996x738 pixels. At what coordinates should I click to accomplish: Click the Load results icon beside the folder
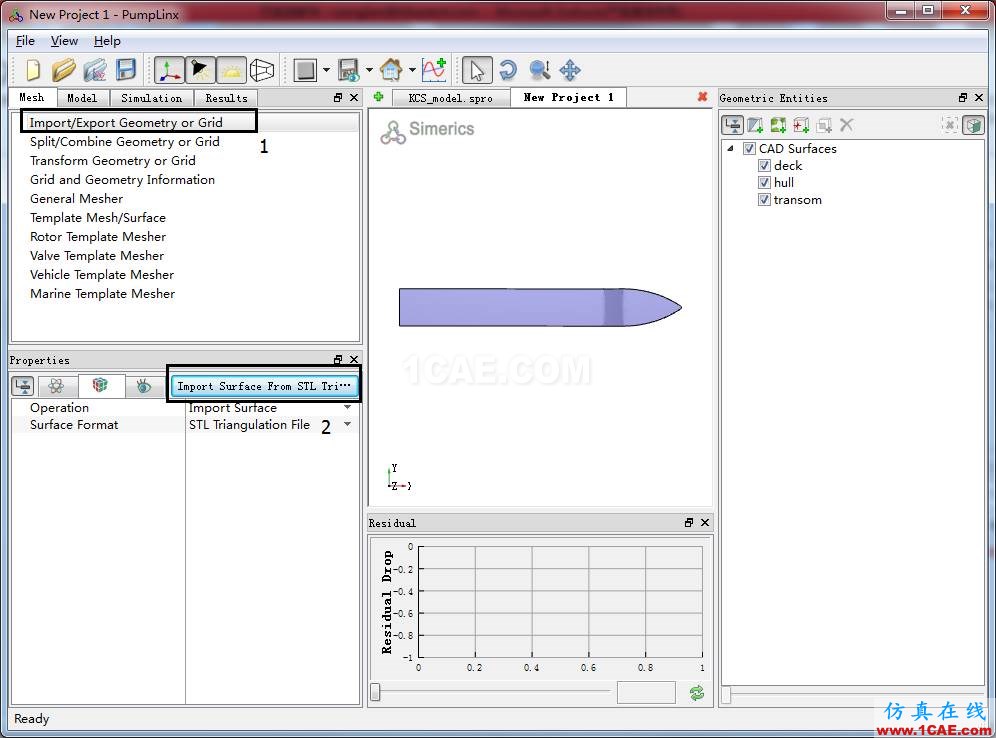click(95, 70)
